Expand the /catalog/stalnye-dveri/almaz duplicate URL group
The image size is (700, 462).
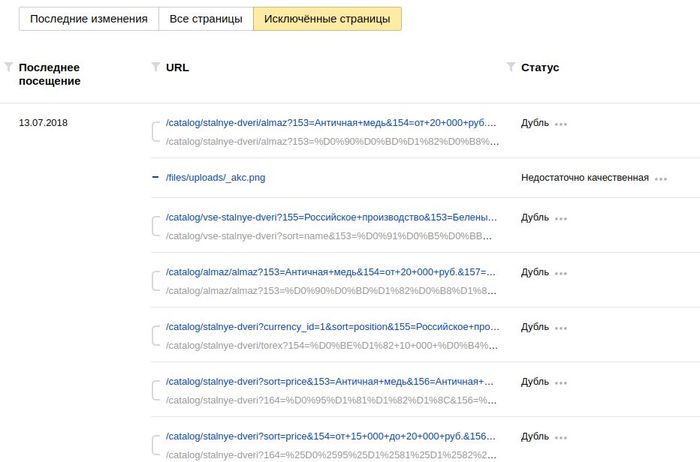(x=155, y=132)
